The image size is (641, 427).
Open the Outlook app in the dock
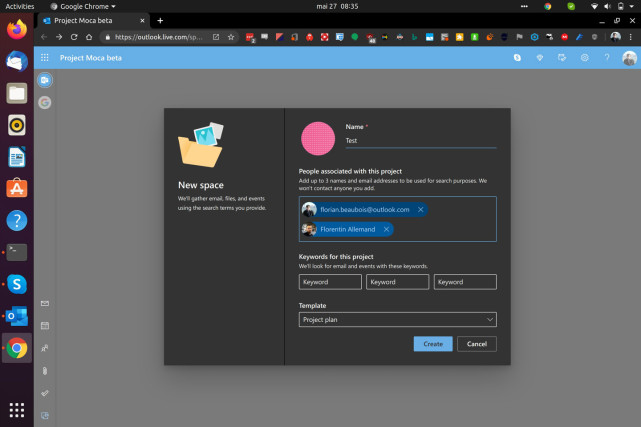pos(17,316)
